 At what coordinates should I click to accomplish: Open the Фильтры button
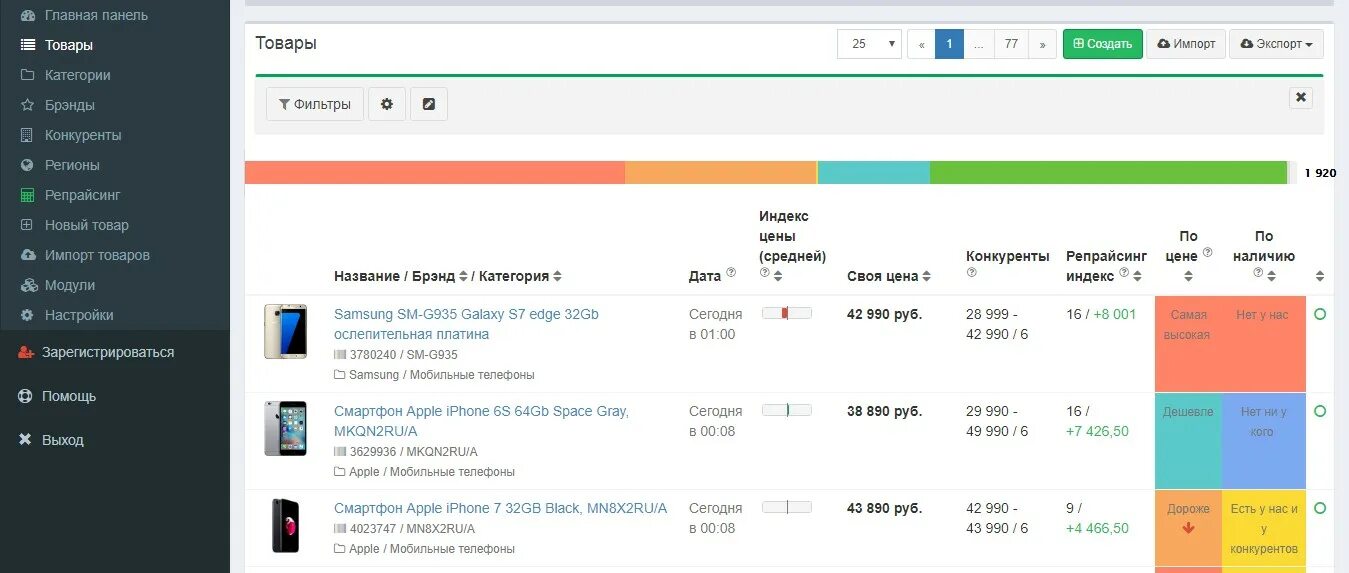click(315, 104)
